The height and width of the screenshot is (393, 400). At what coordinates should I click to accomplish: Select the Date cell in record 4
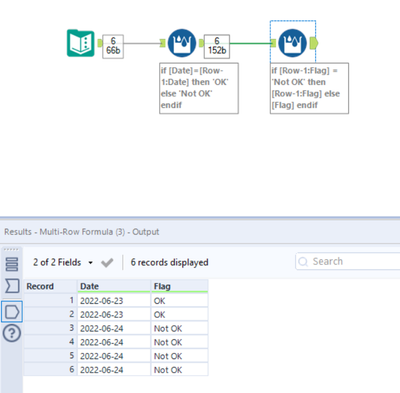(114, 342)
